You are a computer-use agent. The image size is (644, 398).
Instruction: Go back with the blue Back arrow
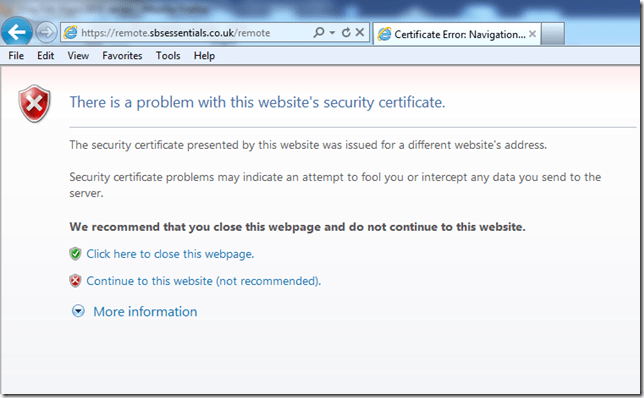[17, 32]
